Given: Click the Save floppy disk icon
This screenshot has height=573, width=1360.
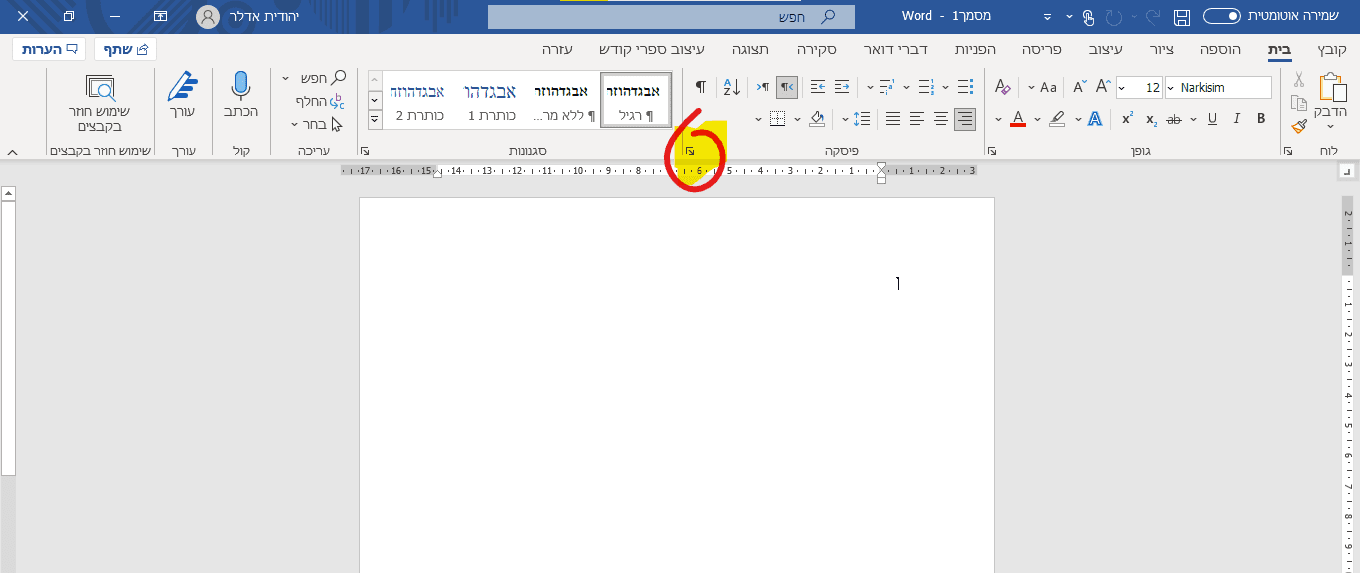Looking at the screenshot, I should click(1182, 17).
